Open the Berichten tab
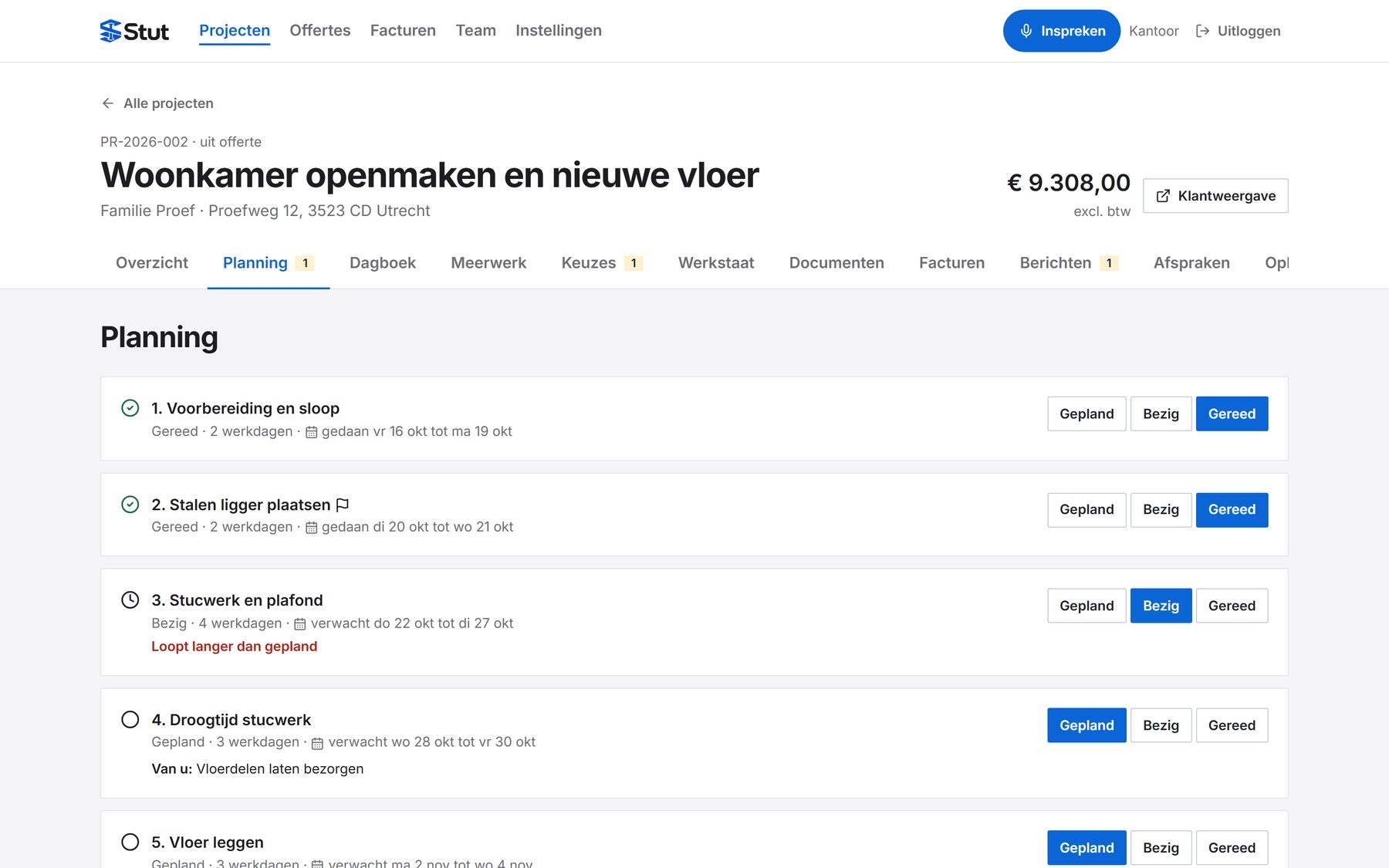Viewport: 1389px width, 868px height. point(1069,263)
